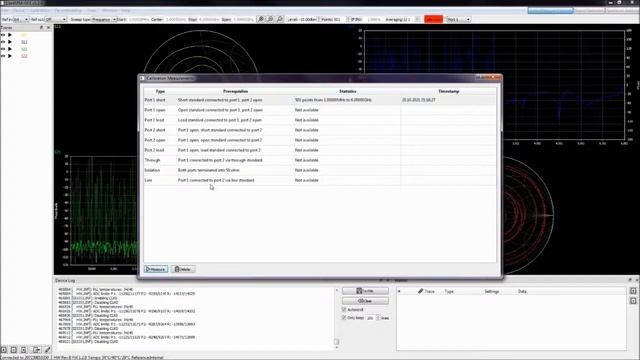Toggle visibility eye of trace S12

coord(3,42)
